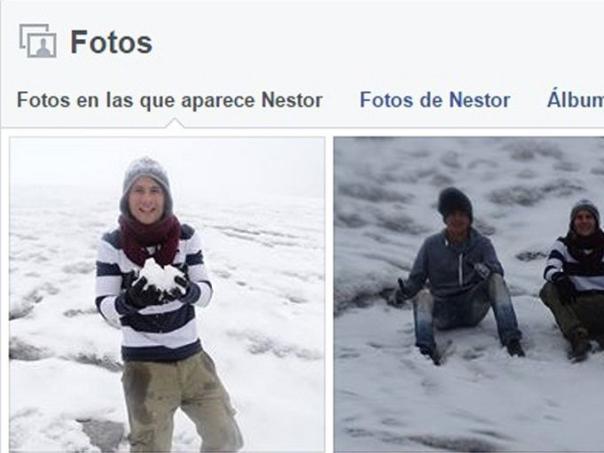Open the Álbumes tab
The image size is (604, 453).
pyautogui.click(x=575, y=100)
